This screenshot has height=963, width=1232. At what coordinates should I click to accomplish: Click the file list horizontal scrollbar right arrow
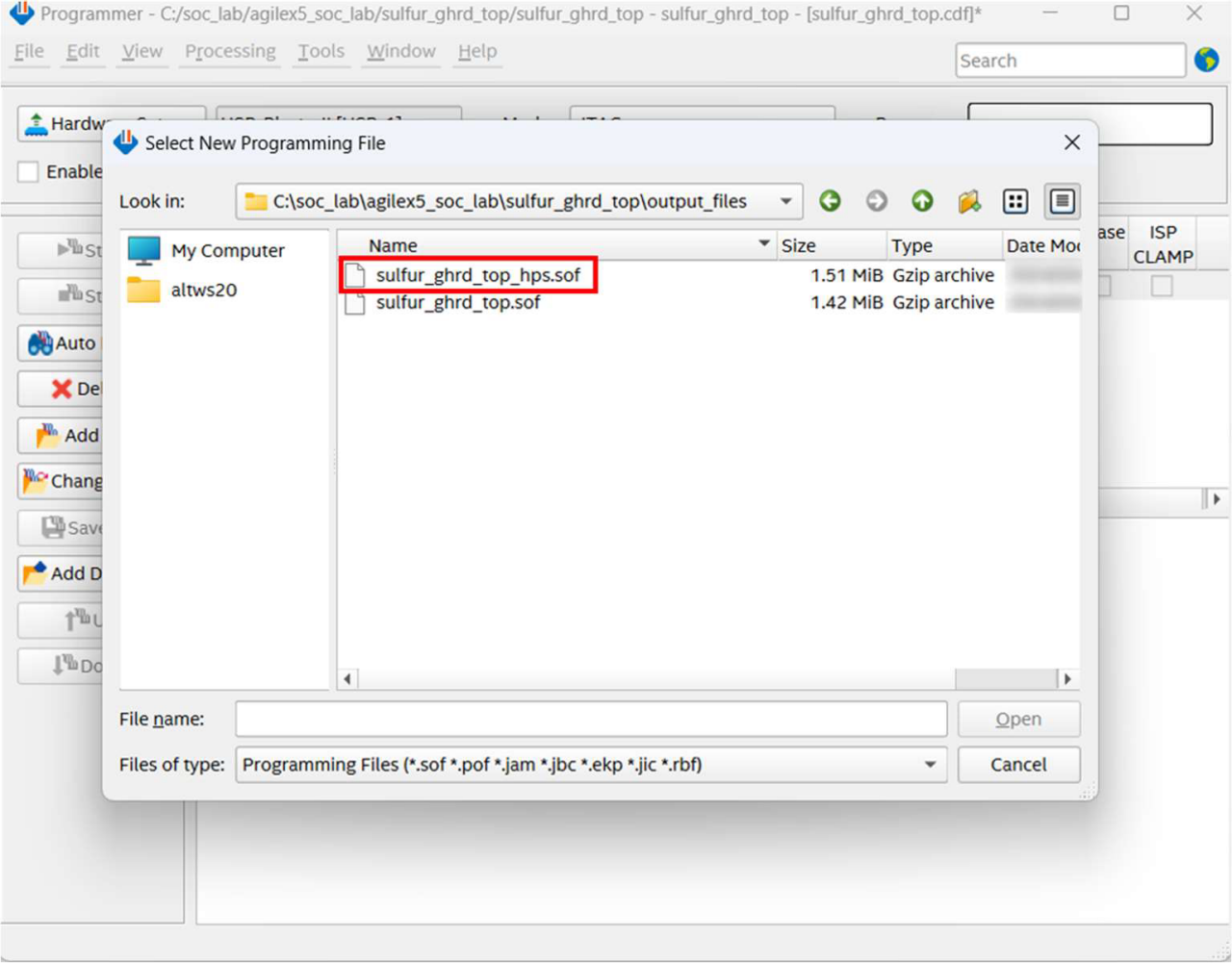coord(1066,679)
